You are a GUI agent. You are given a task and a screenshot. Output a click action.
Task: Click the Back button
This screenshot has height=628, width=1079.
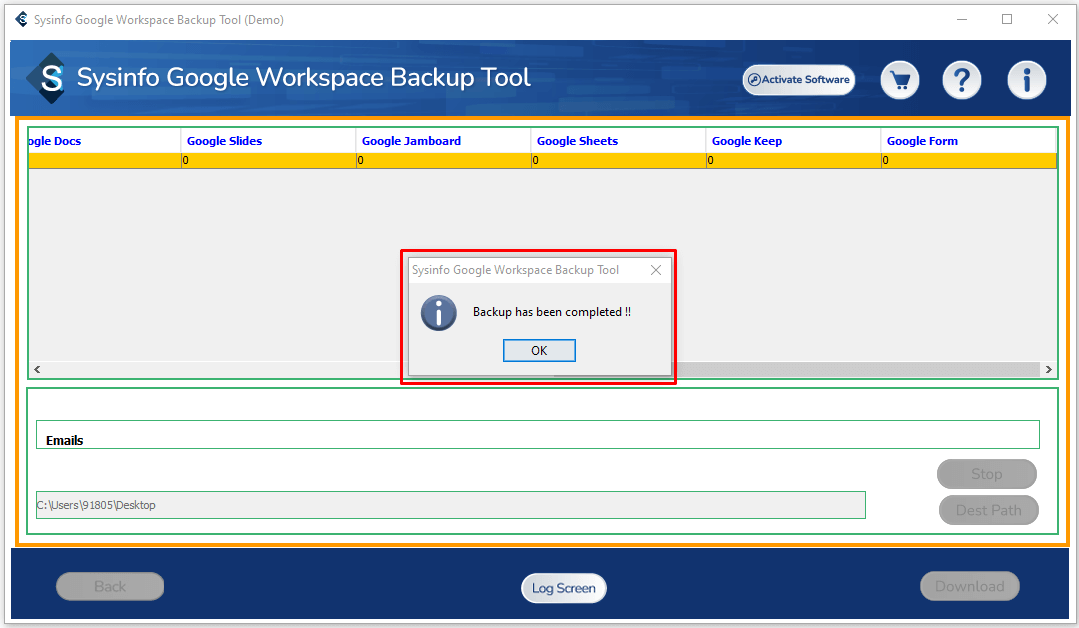pos(110,587)
